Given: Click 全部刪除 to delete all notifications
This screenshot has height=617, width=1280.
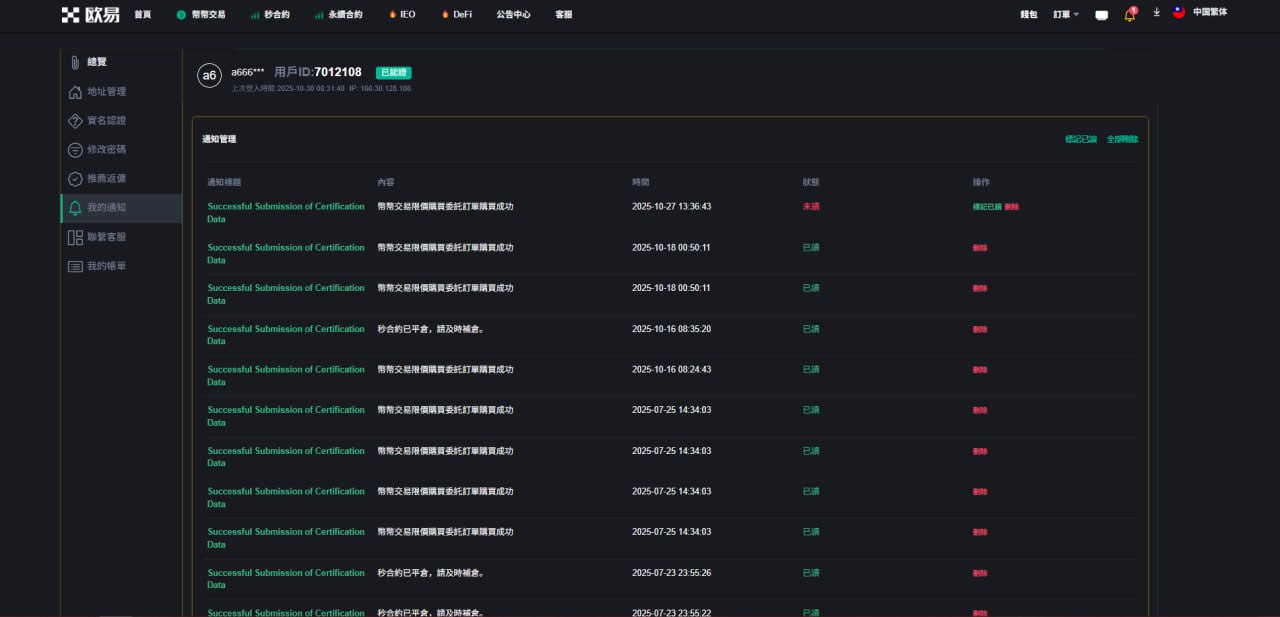Looking at the screenshot, I should click(1122, 139).
